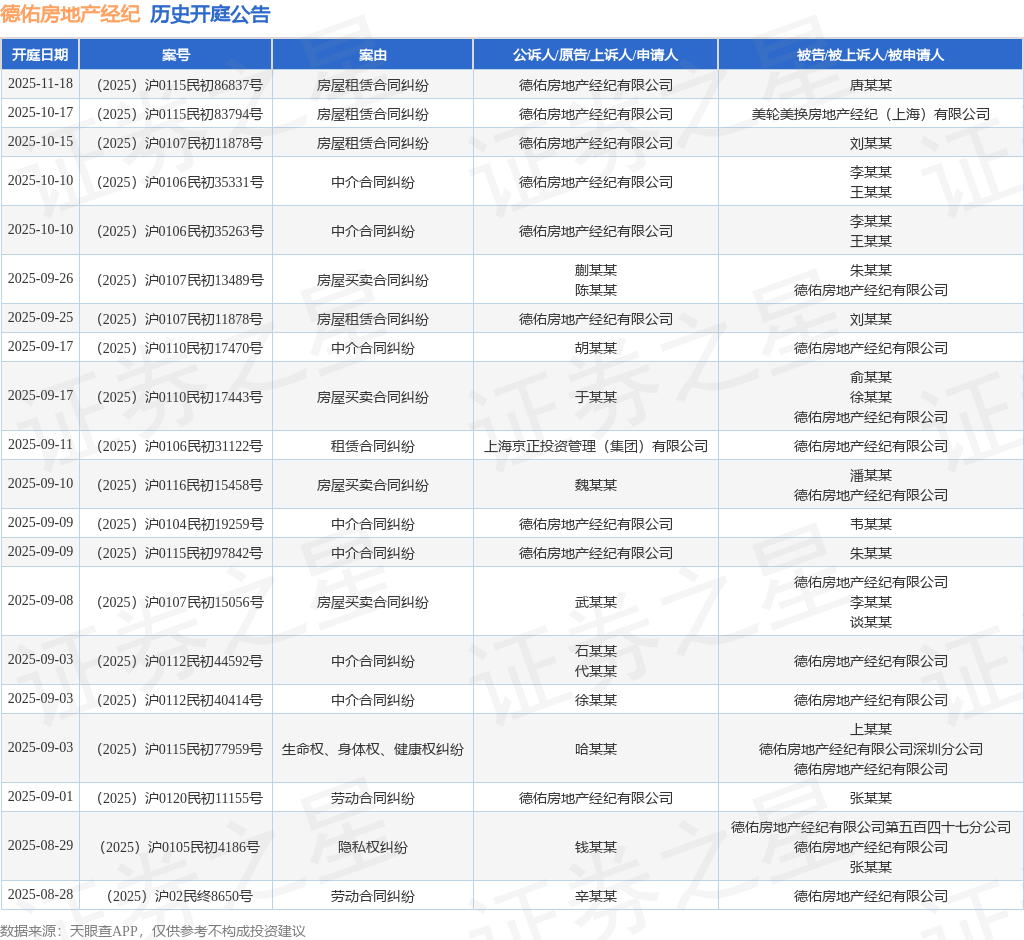Viewport: 1024px width, 940px height.
Task: Click the date 2025-08-28
Action: coord(40,895)
